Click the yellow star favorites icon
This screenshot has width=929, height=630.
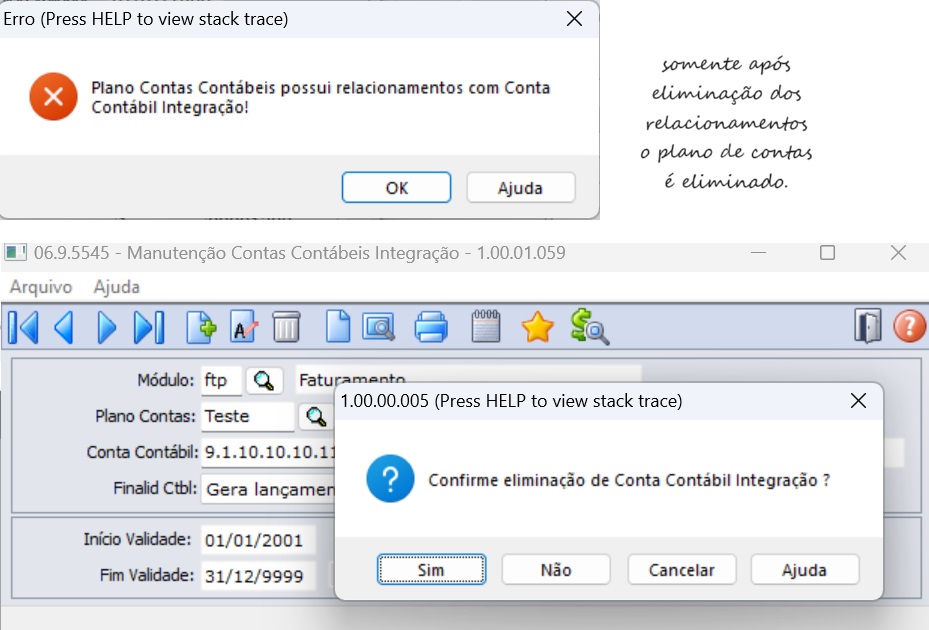pos(537,327)
